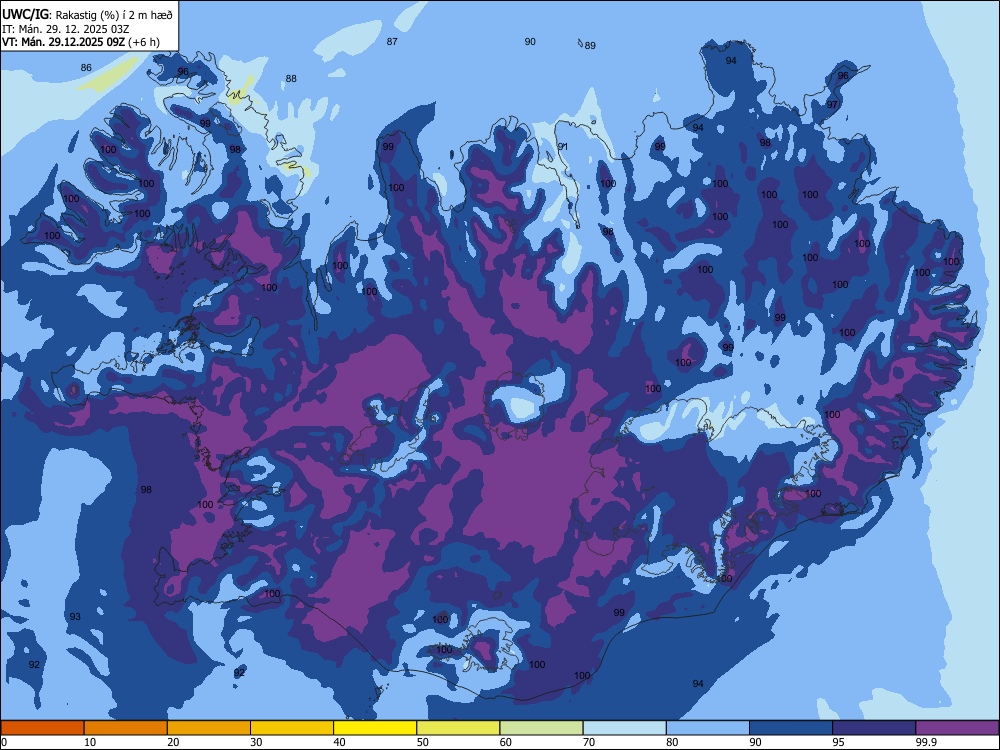Click the 'IT: Mán. 29. 12. 2025 03Z' line

pyautogui.click(x=65, y=29)
